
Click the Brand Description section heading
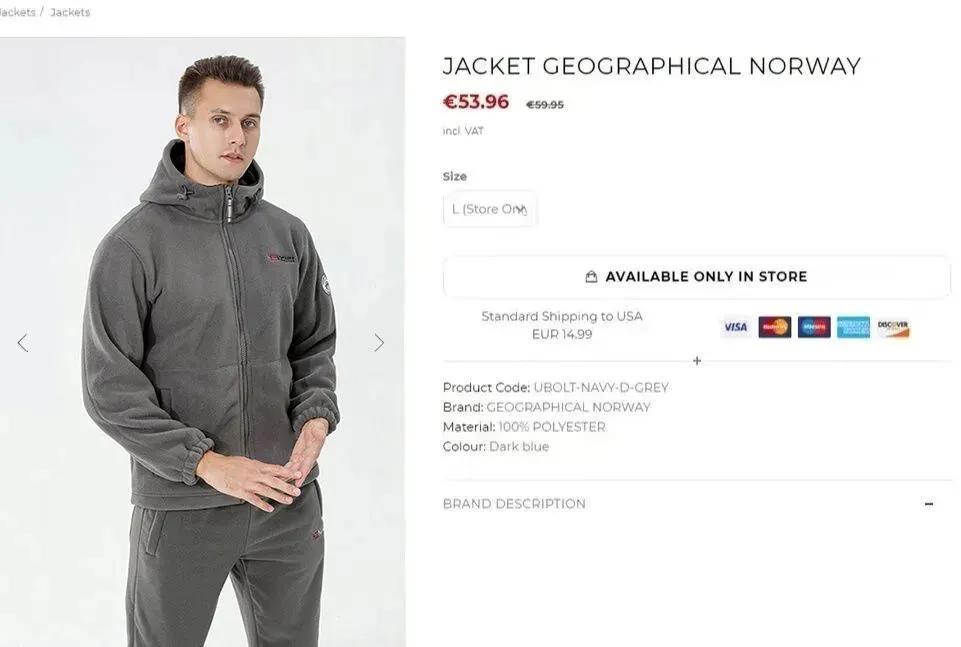pyautogui.click(x=514, y=504)
